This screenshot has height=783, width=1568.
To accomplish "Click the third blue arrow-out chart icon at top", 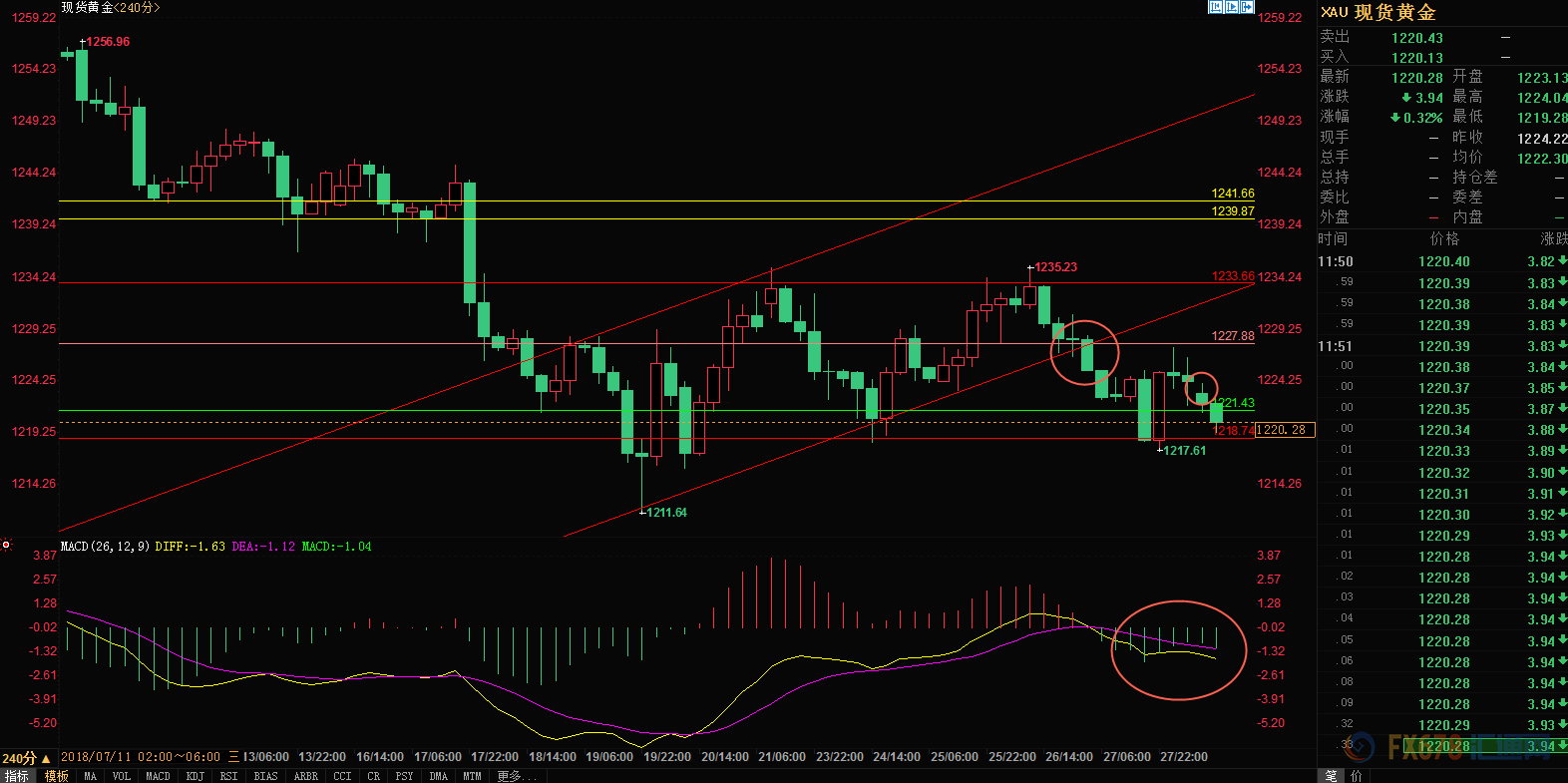I will click(x=1247, y=7).
